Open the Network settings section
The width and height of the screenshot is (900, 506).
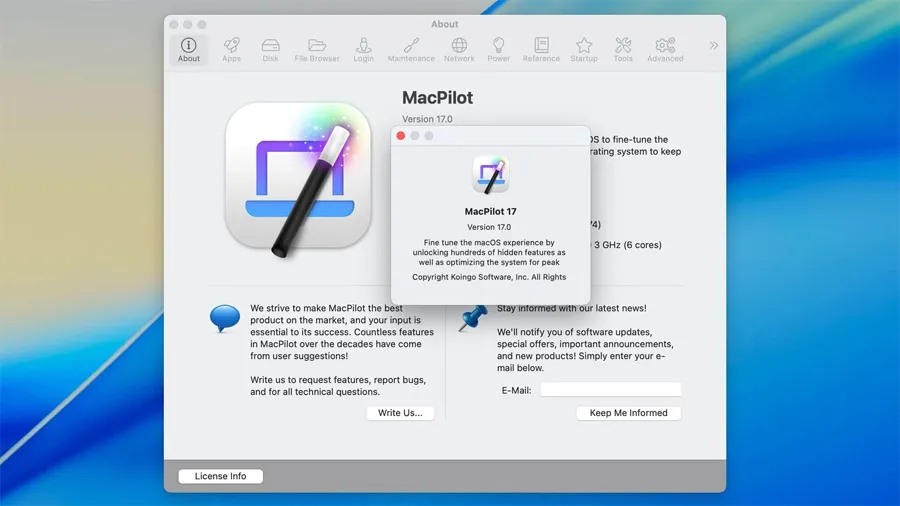(459, 49)
